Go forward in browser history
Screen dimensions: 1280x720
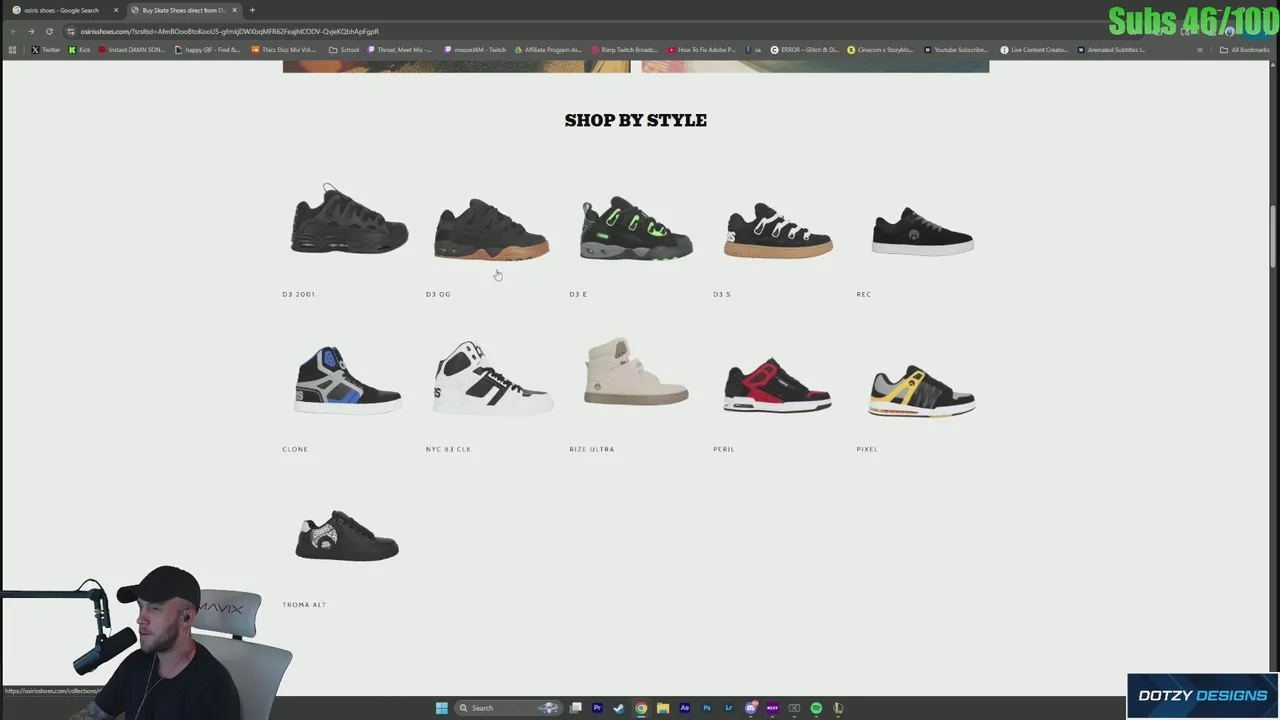point(31,31)
